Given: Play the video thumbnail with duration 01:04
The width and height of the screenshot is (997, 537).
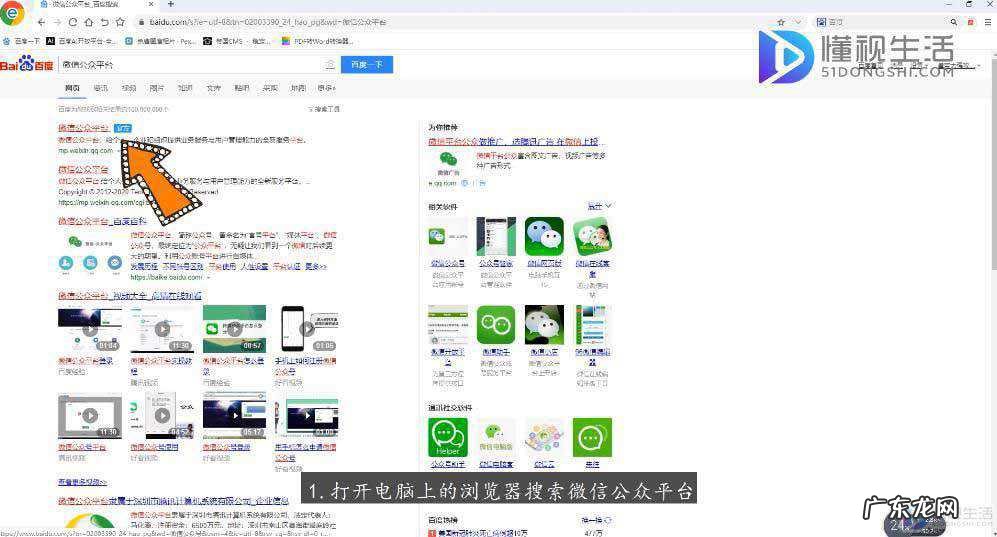Looking at the screenshot, I should pos(90,329).
